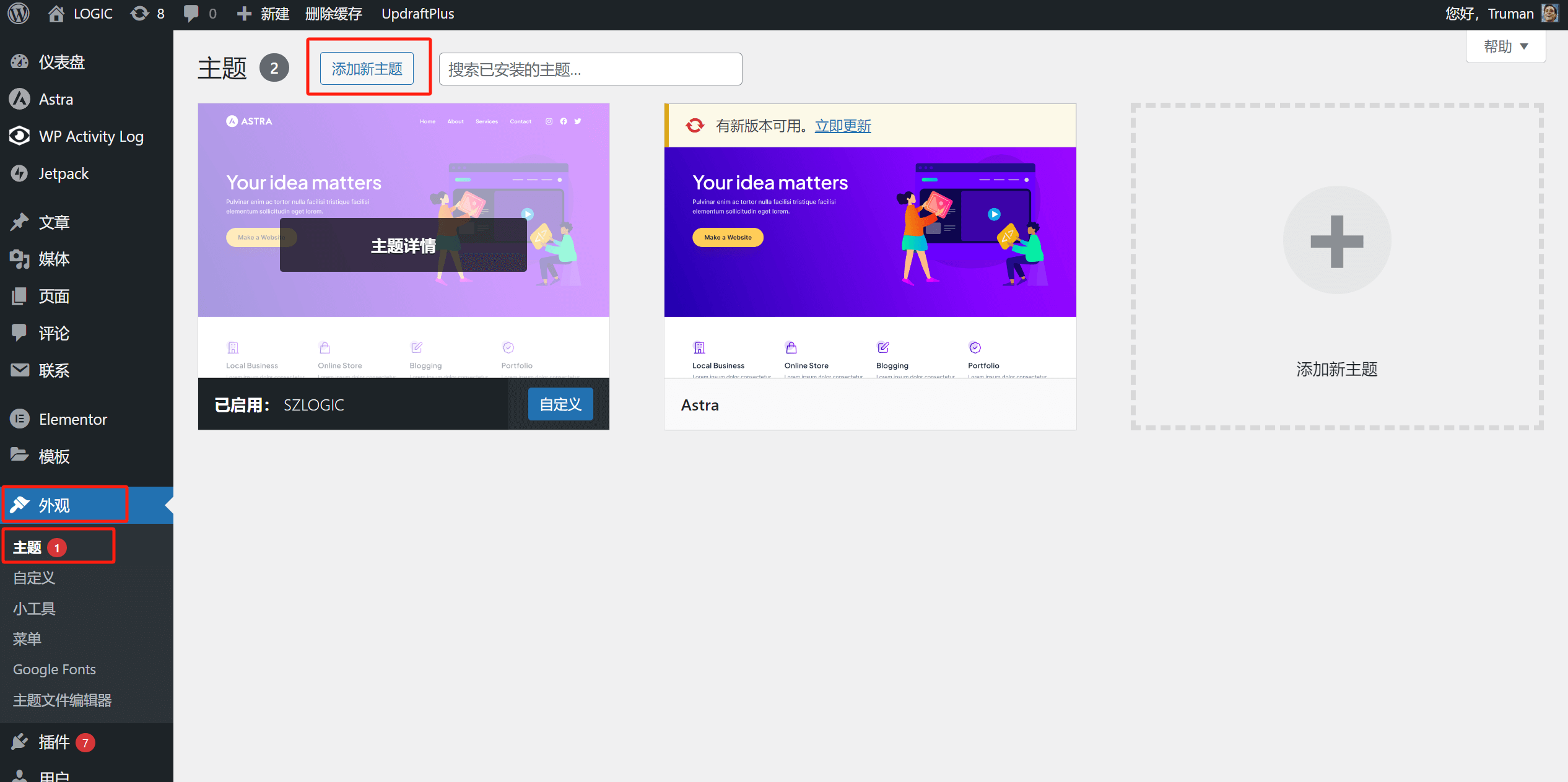The height and width of the screenshot is (782, 1568).
Task: Click the Astra theme name label
Action: click(x=700, y=405)
